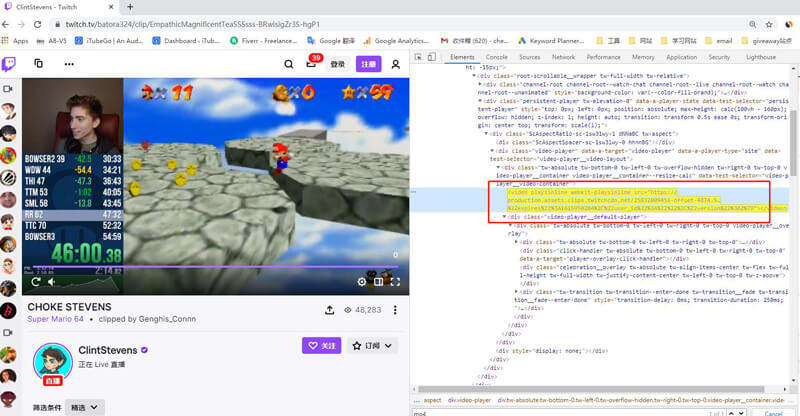
Task: Click the lower camera icon in the sidebar
Action: [x=8, y=332]
